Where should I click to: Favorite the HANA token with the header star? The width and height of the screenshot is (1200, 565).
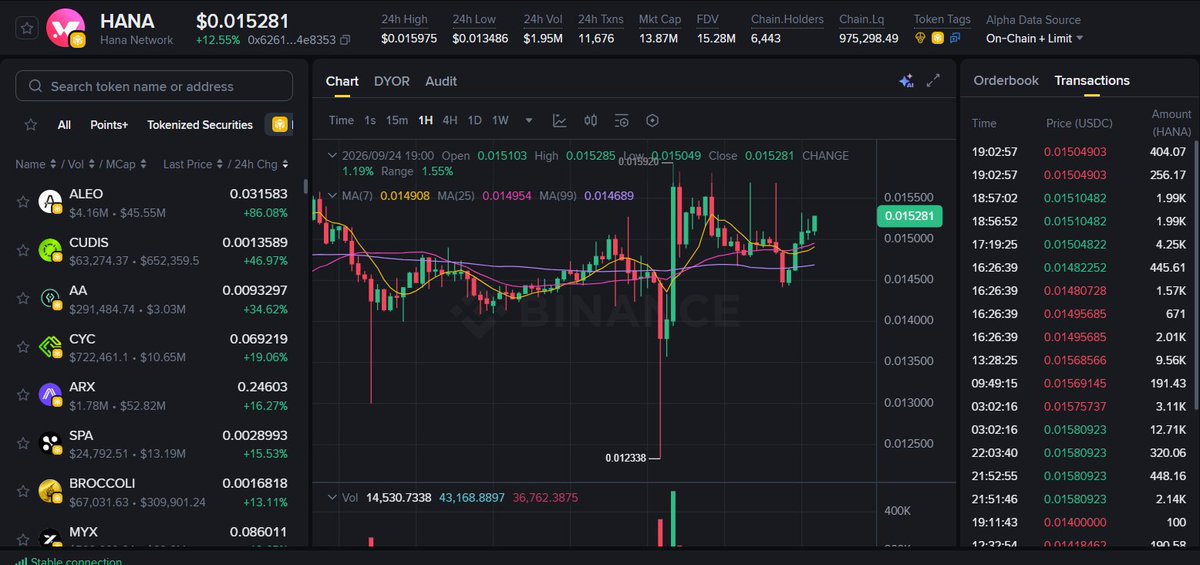pyautogui.click(x=27, y=28)
